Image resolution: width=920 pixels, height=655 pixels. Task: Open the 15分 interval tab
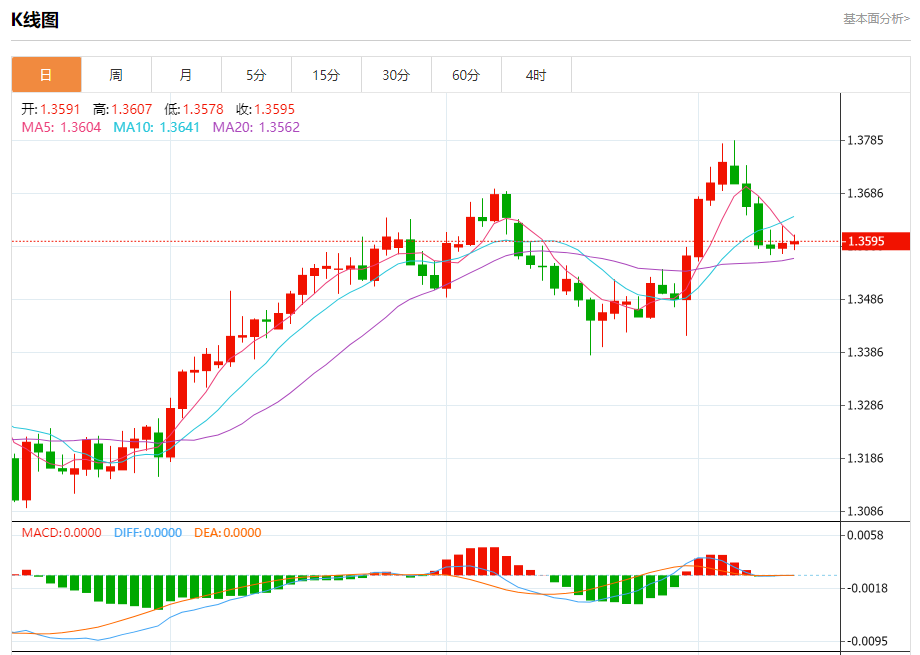coord(326,75)
